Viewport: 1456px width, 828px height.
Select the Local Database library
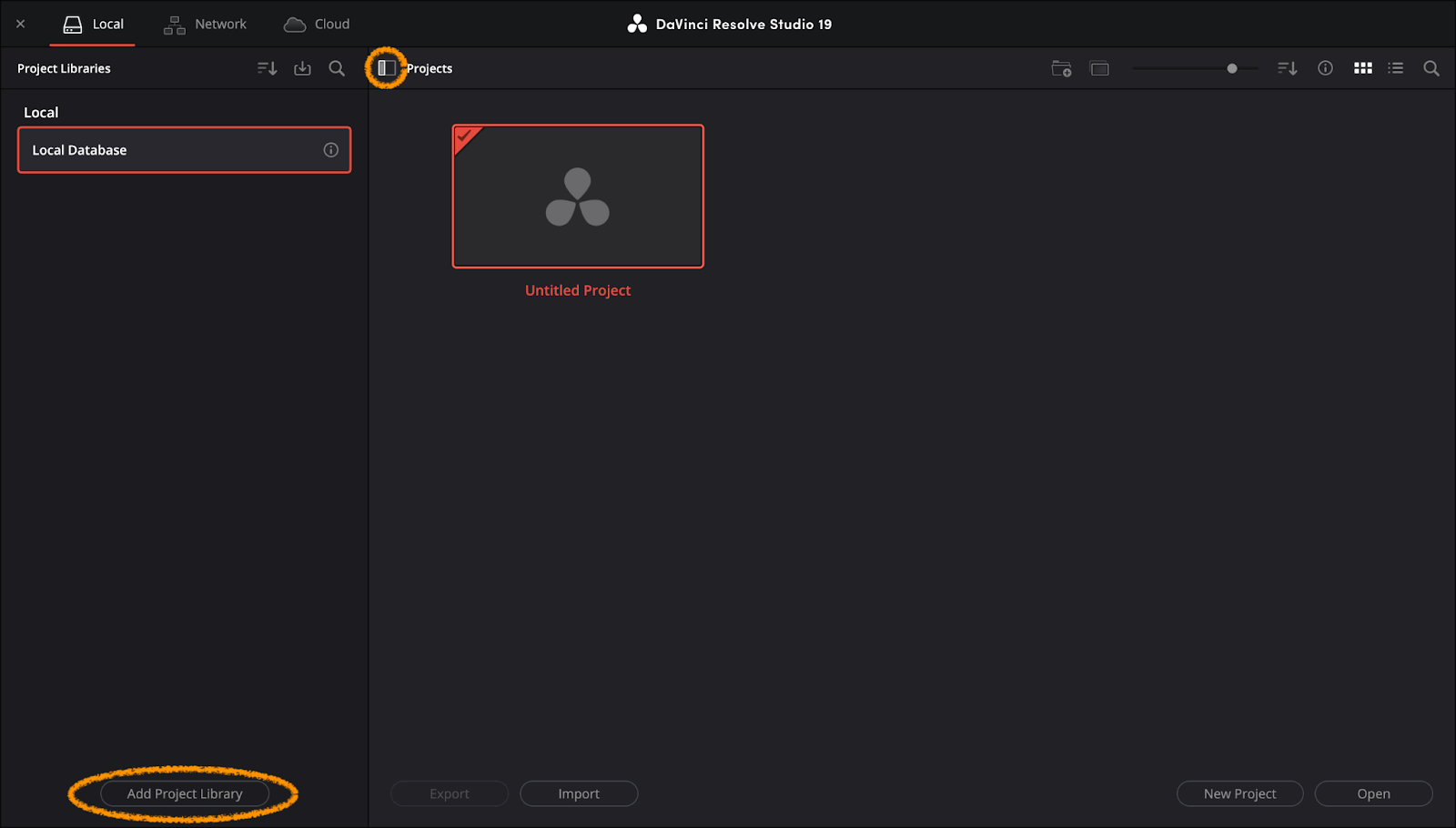(184, 150)
